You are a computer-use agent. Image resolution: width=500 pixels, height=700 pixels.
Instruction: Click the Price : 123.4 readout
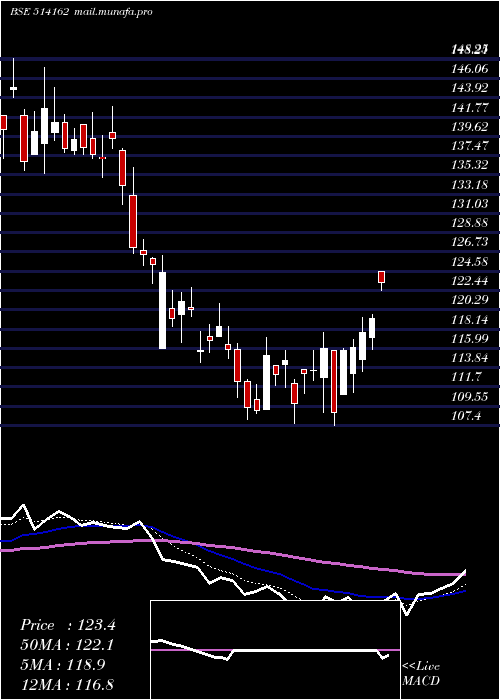(68, 625)
